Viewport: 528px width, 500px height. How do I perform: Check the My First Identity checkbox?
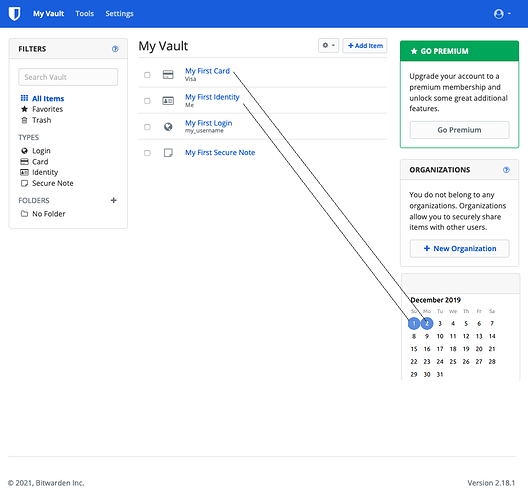pyautogui.click(x=147, y=101)
